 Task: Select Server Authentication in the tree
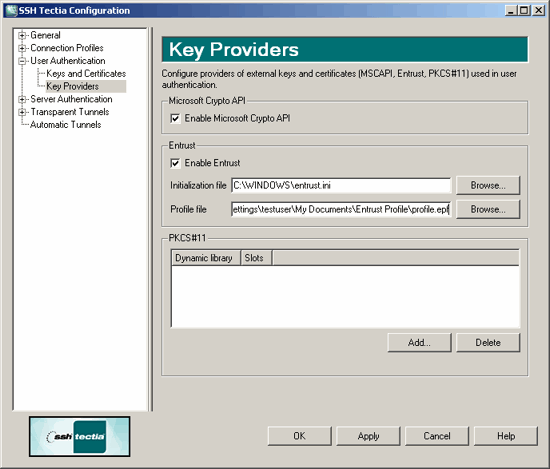[71, 99]
